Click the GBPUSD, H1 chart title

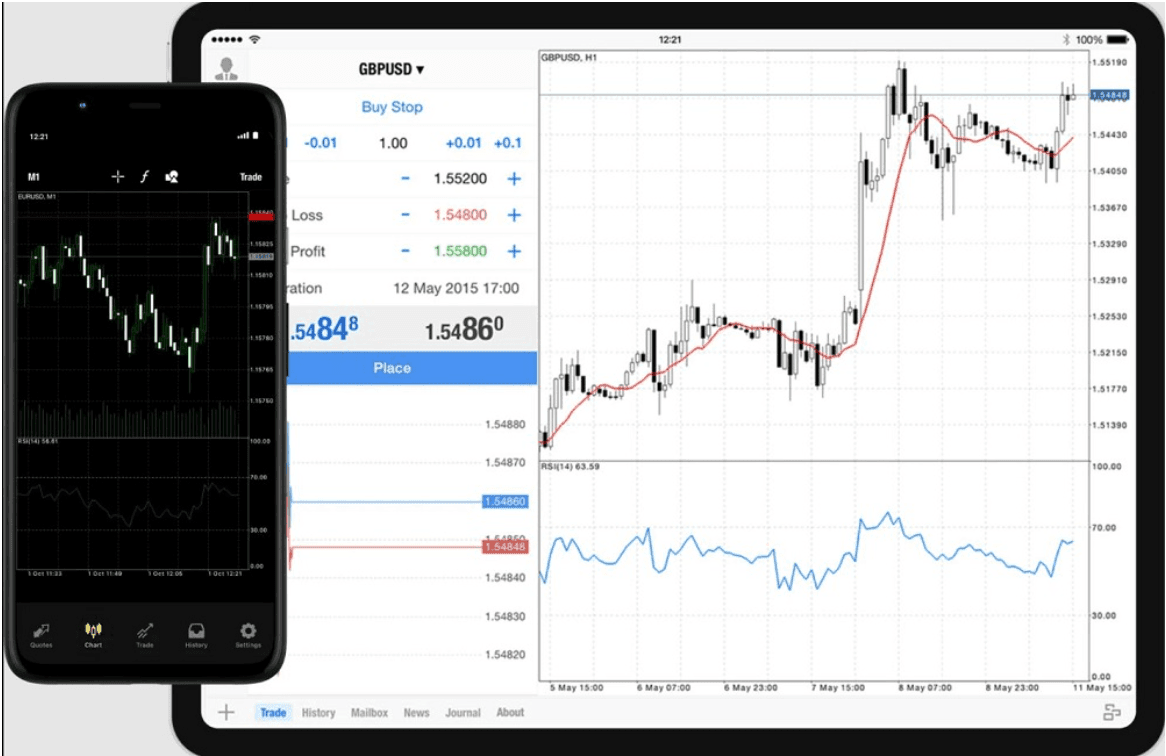(x=569, y=57)
